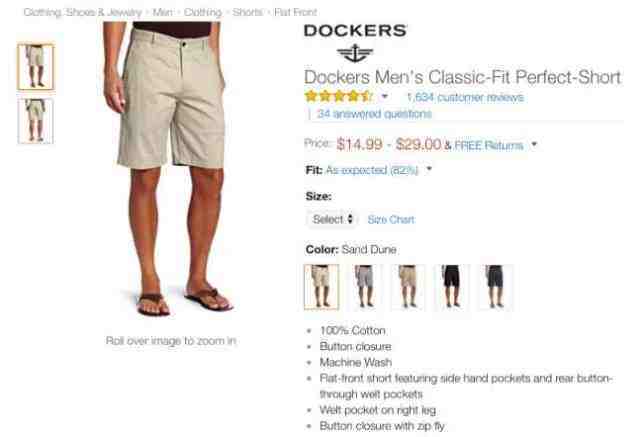
Task: Choose the dark charcoal shorts swatch
Action: click(495, 287)
